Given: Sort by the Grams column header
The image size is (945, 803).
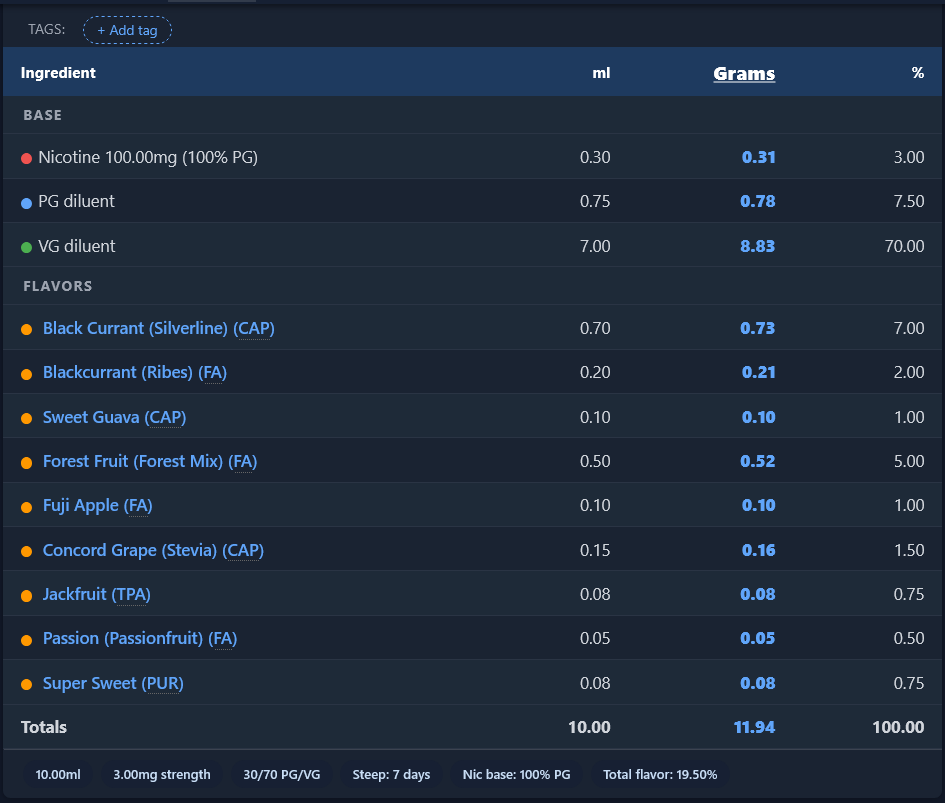Looking at the screenshot, I should (x=744, y=74).
